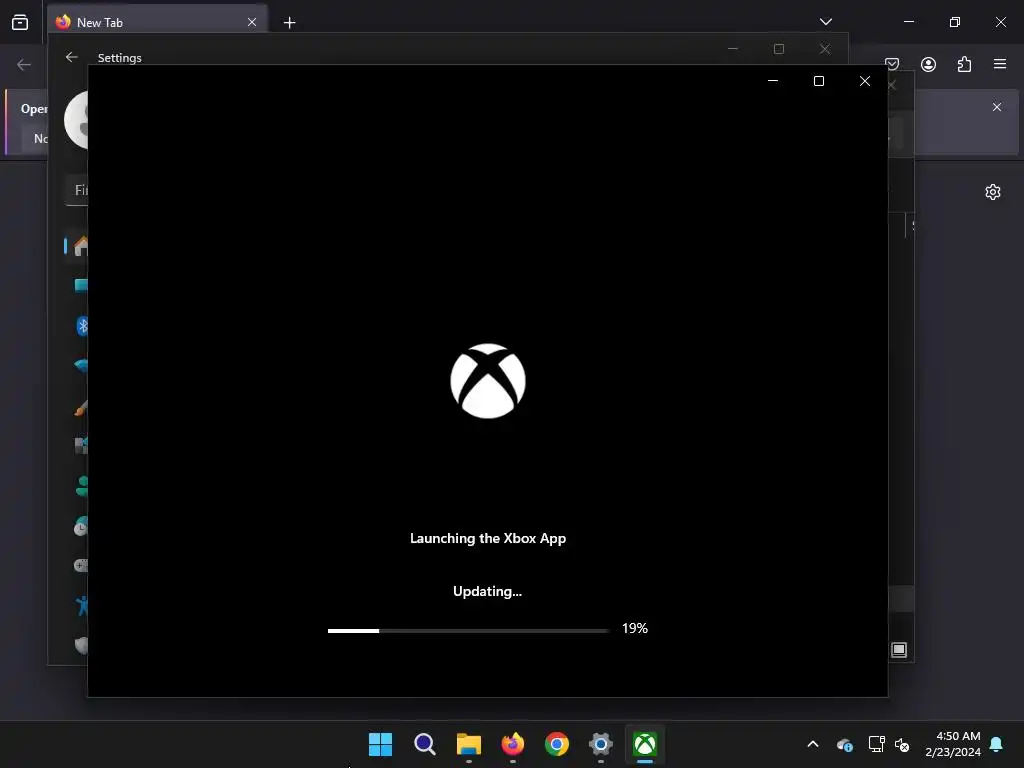Click the Xbox logo in the launcher

(488, 381)
